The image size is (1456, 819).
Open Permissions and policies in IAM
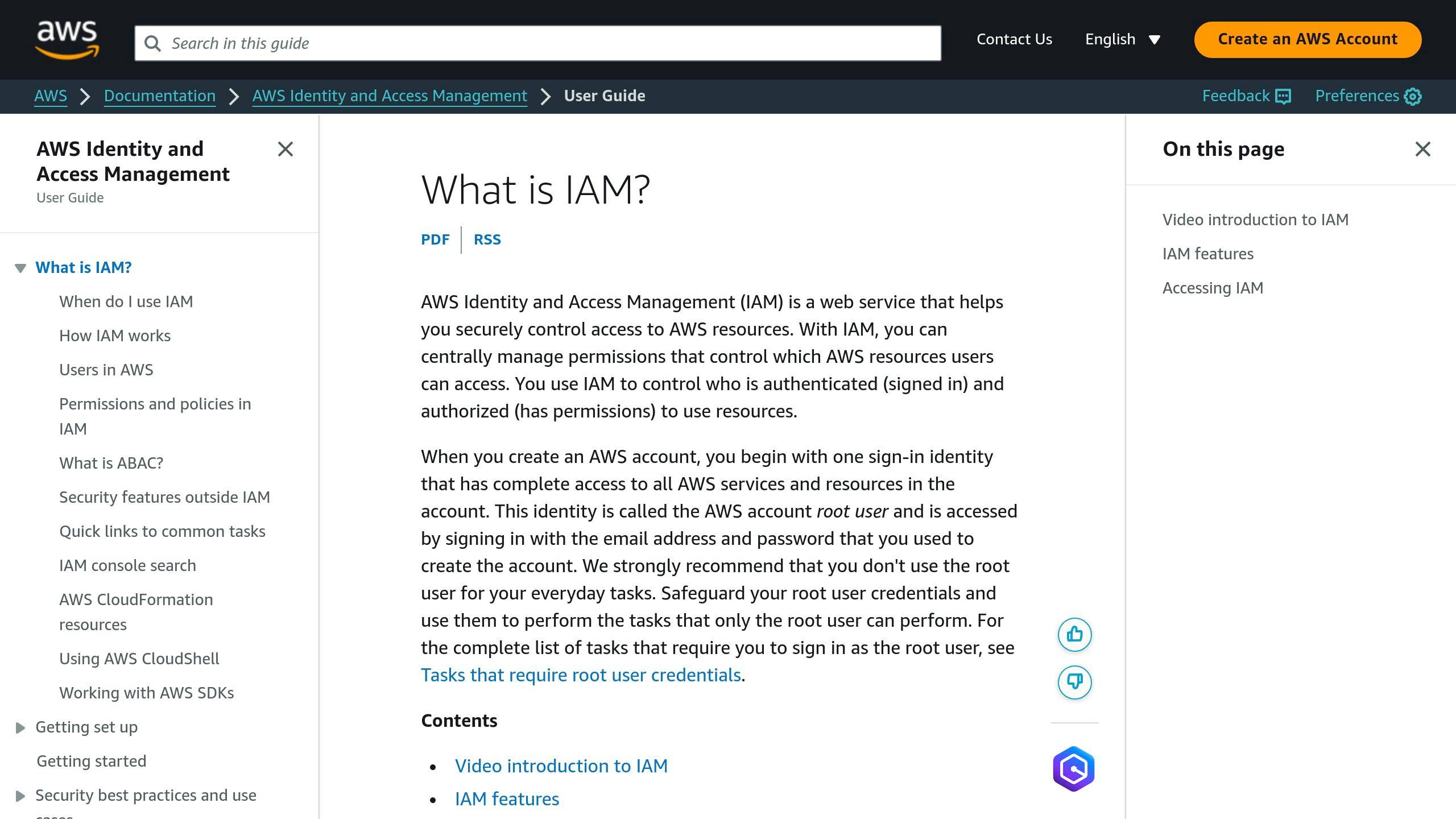[155, 416]
